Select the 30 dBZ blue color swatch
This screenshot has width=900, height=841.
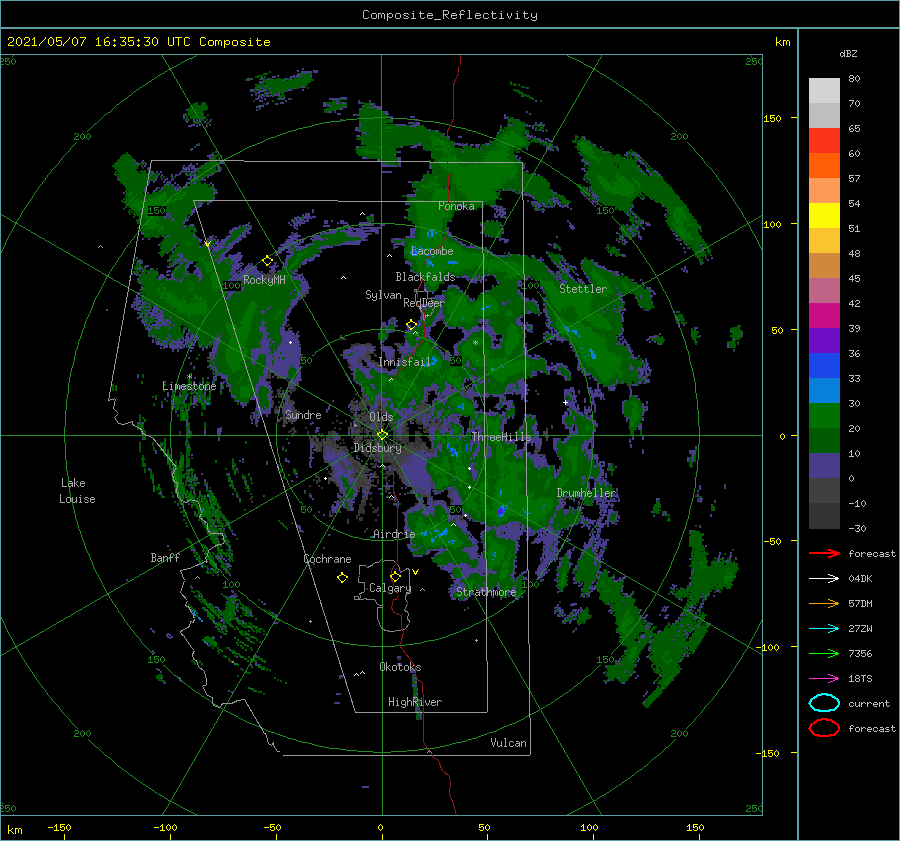[824, 390]
